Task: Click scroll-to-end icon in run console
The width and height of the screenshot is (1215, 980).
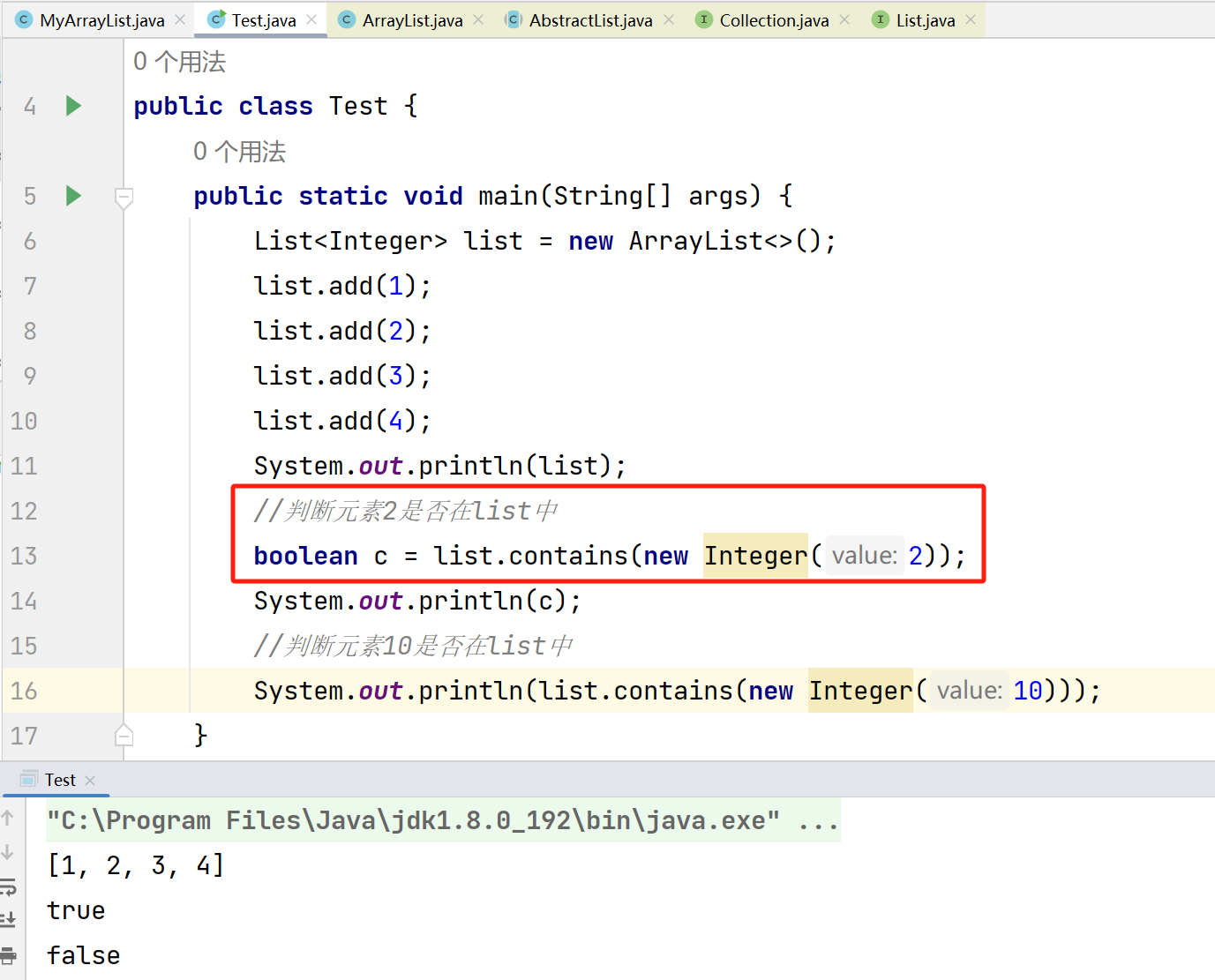Action: [x=8, y=920]
